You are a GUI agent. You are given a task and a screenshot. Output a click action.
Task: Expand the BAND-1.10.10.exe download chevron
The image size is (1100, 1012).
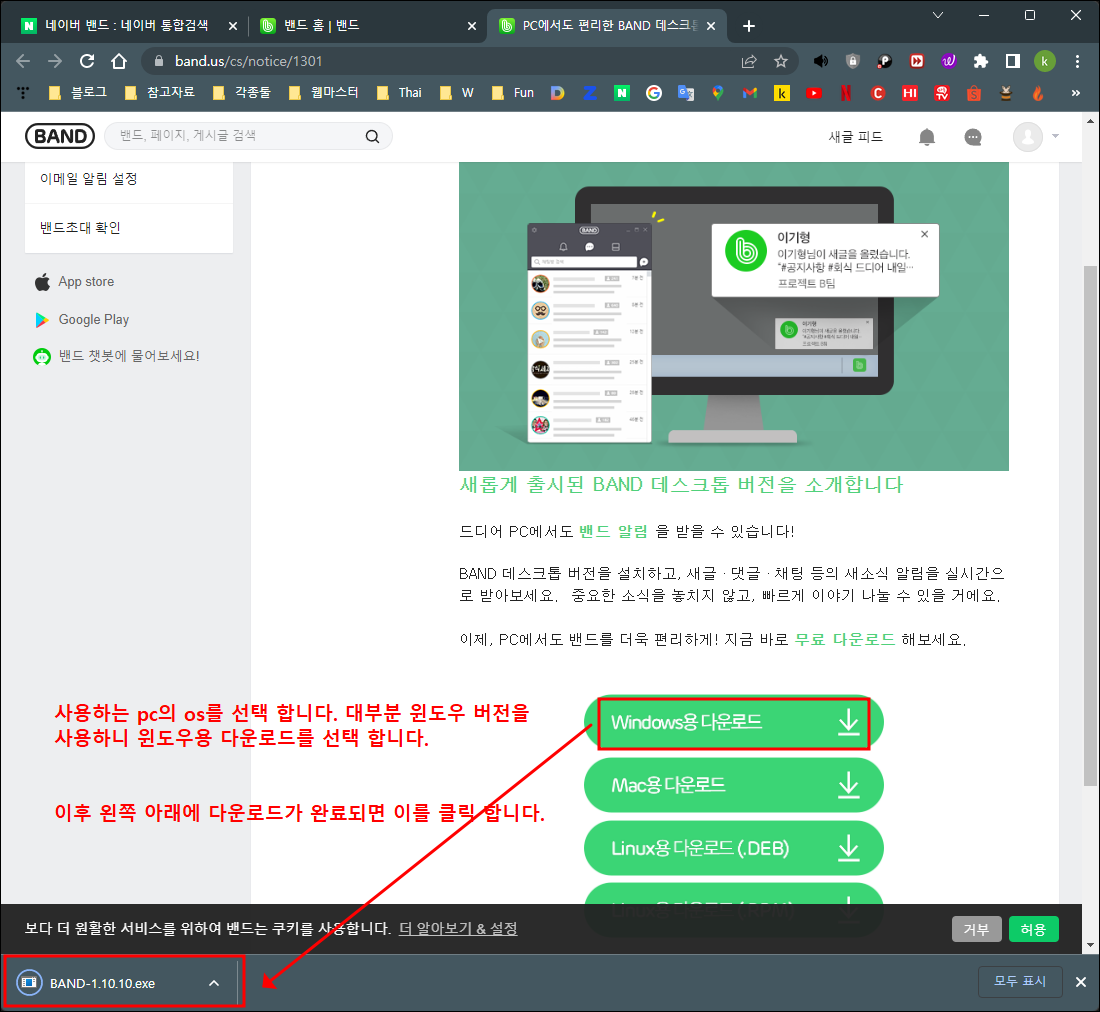click(x=213, y=982)
